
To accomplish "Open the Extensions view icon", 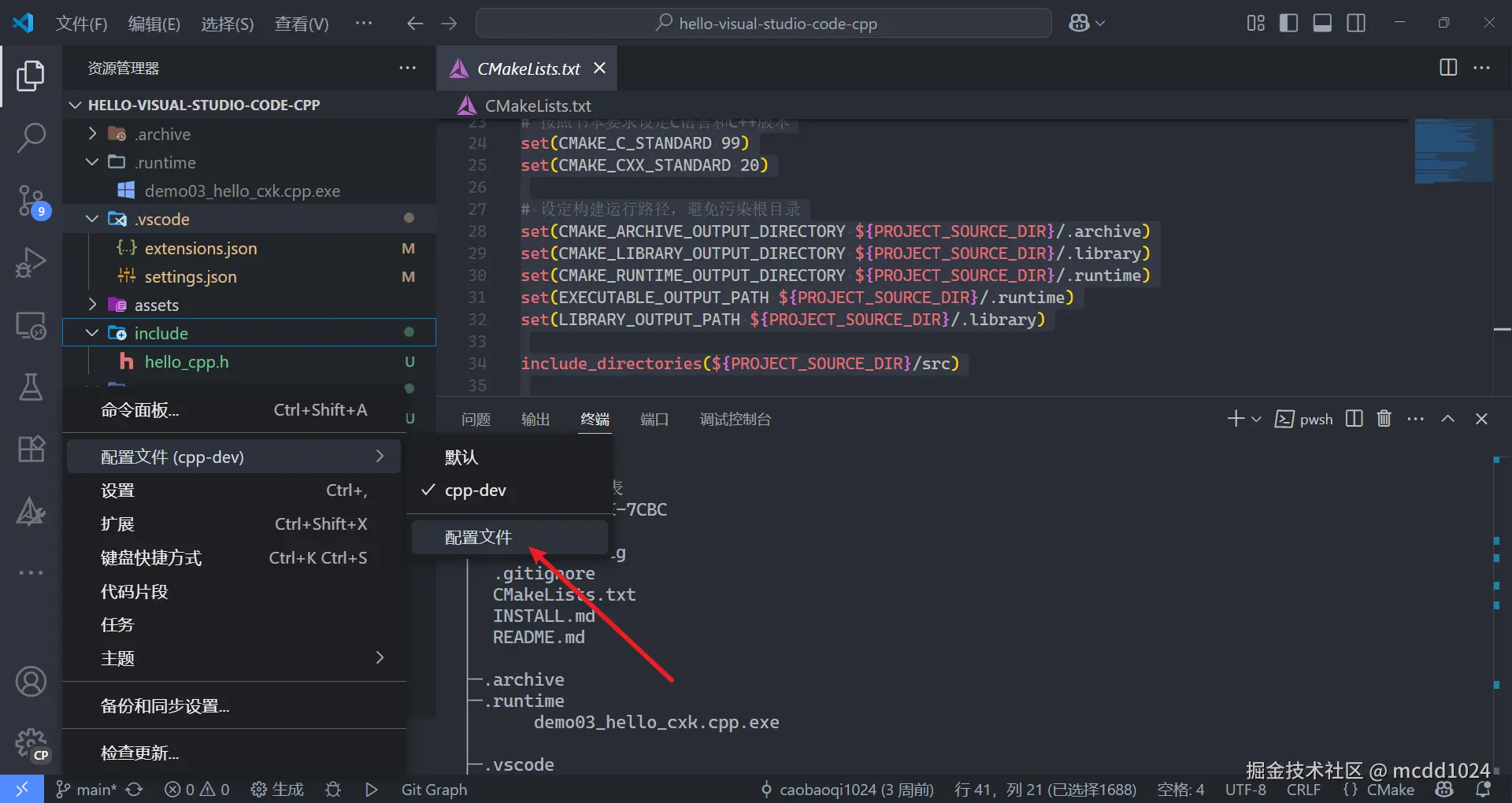I will [31, 450].
